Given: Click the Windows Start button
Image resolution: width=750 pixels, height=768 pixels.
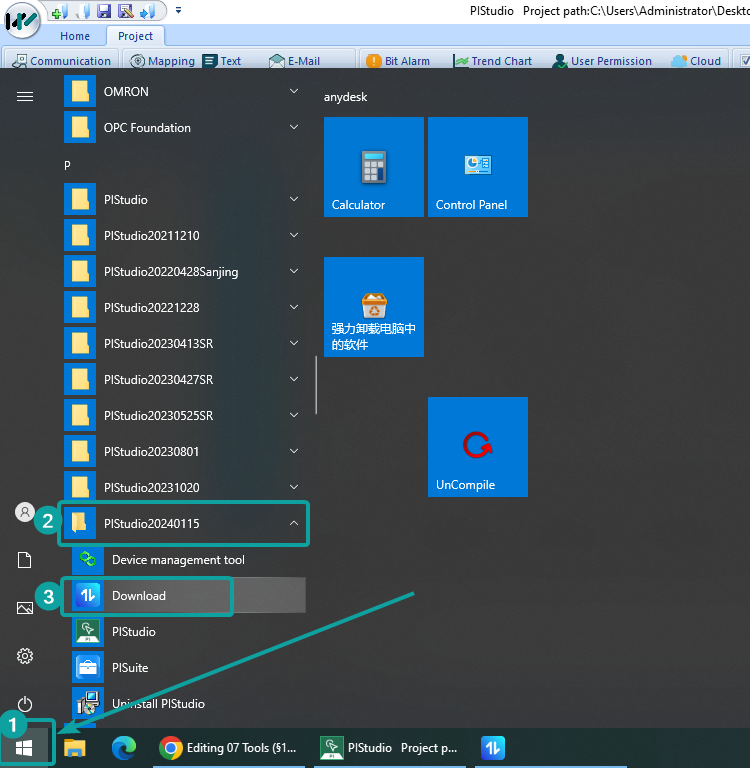Looking at the screenshot, I should tap(25, 747).
